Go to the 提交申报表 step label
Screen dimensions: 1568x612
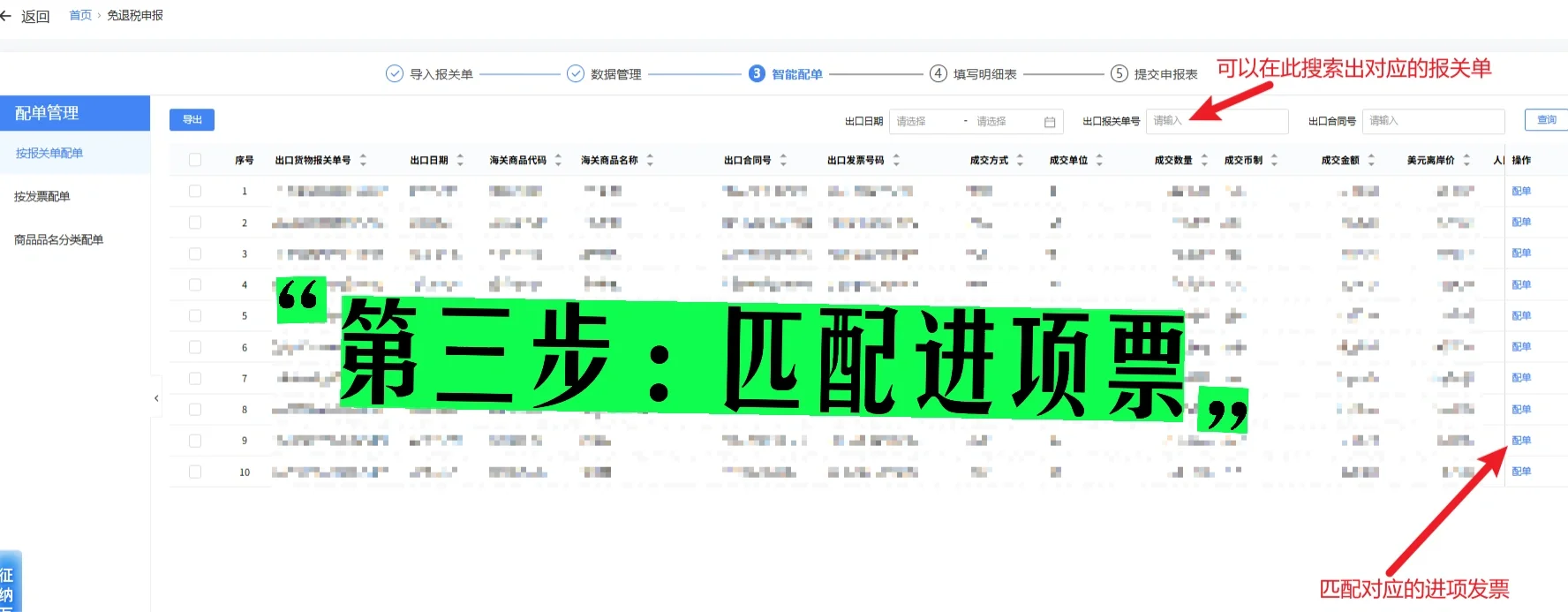[1166, 74]
